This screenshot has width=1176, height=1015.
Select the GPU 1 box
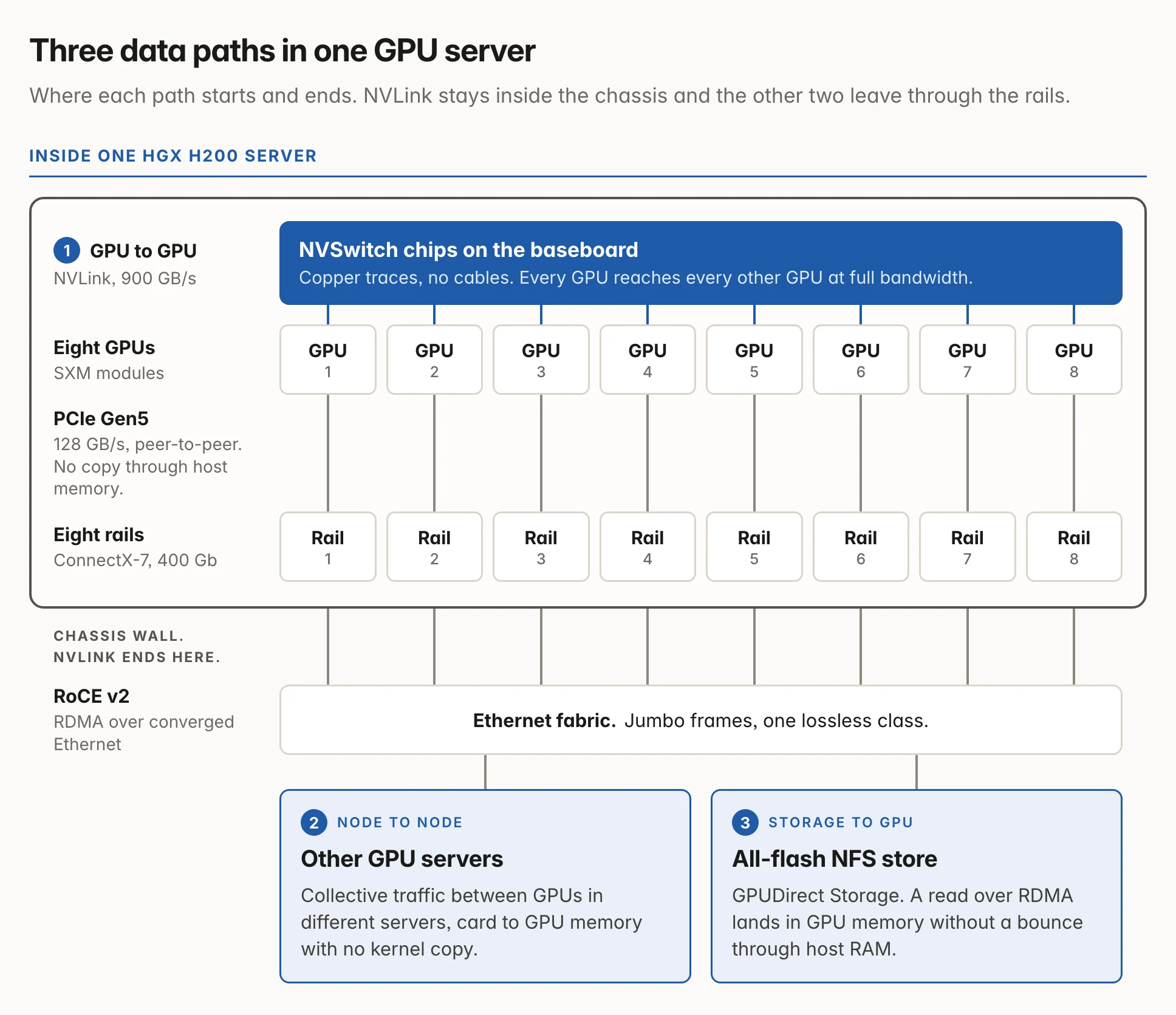(328, 360)
